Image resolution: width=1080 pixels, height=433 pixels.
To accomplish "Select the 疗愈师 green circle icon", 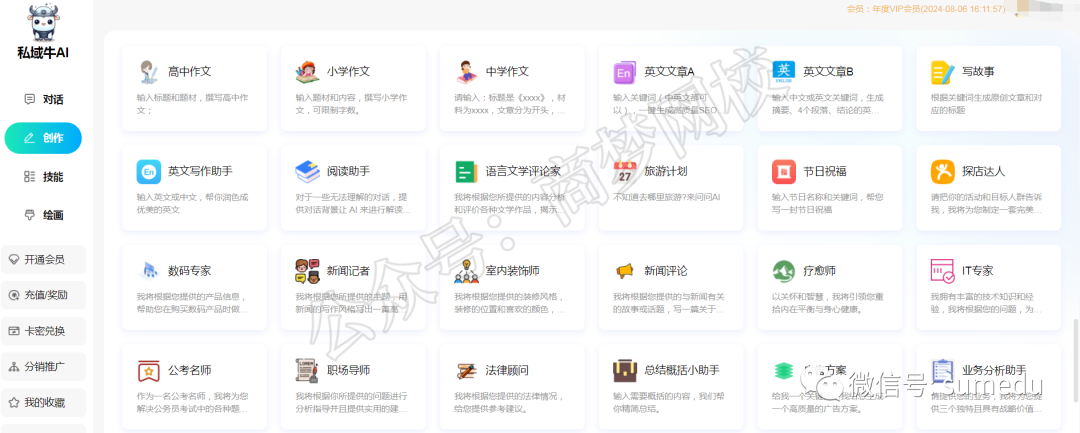I will [784, 271].
